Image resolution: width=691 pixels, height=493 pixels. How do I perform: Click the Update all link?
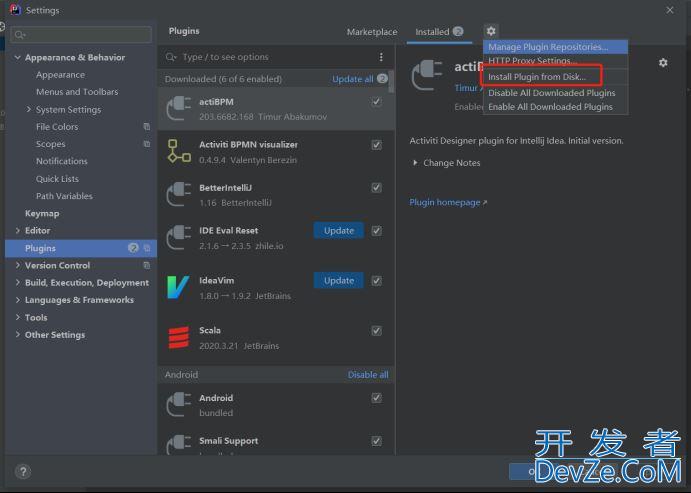pos(353,79)
